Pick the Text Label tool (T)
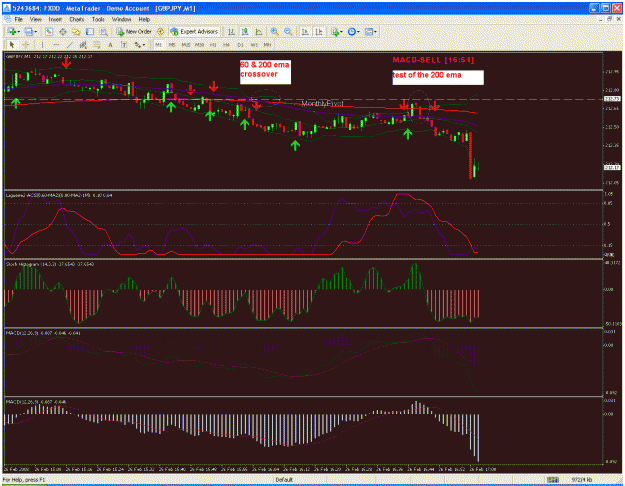The image size is (625, 486). [124, 45]
